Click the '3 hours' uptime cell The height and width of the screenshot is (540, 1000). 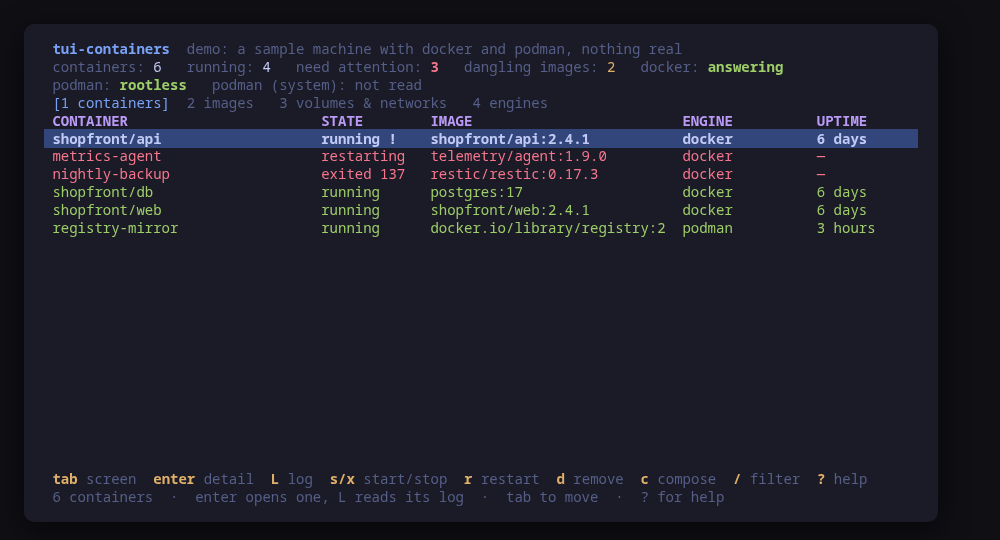click(846, 228)
